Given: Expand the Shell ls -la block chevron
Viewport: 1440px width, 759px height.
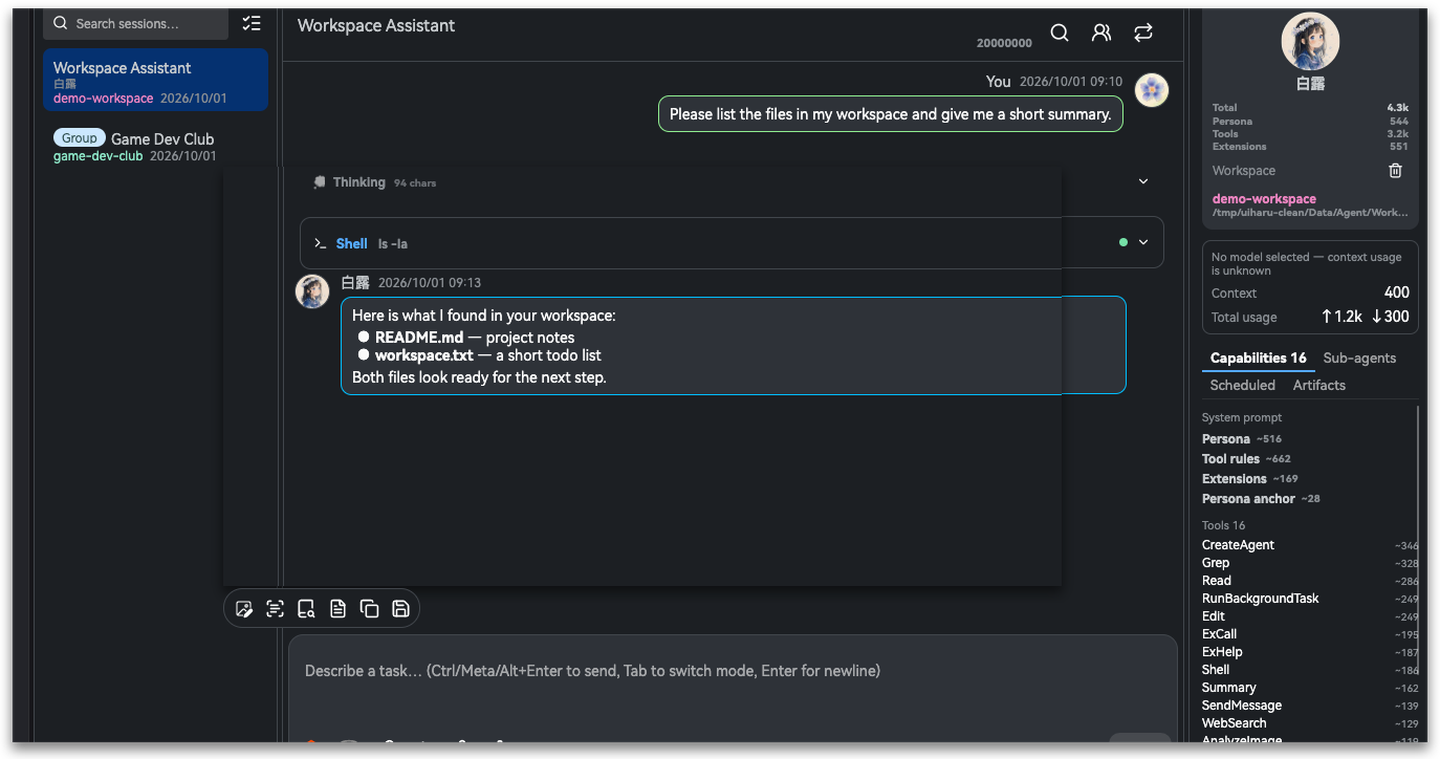Looking at the screenshot, I should pyautogui.click(x=1143, y=242).
